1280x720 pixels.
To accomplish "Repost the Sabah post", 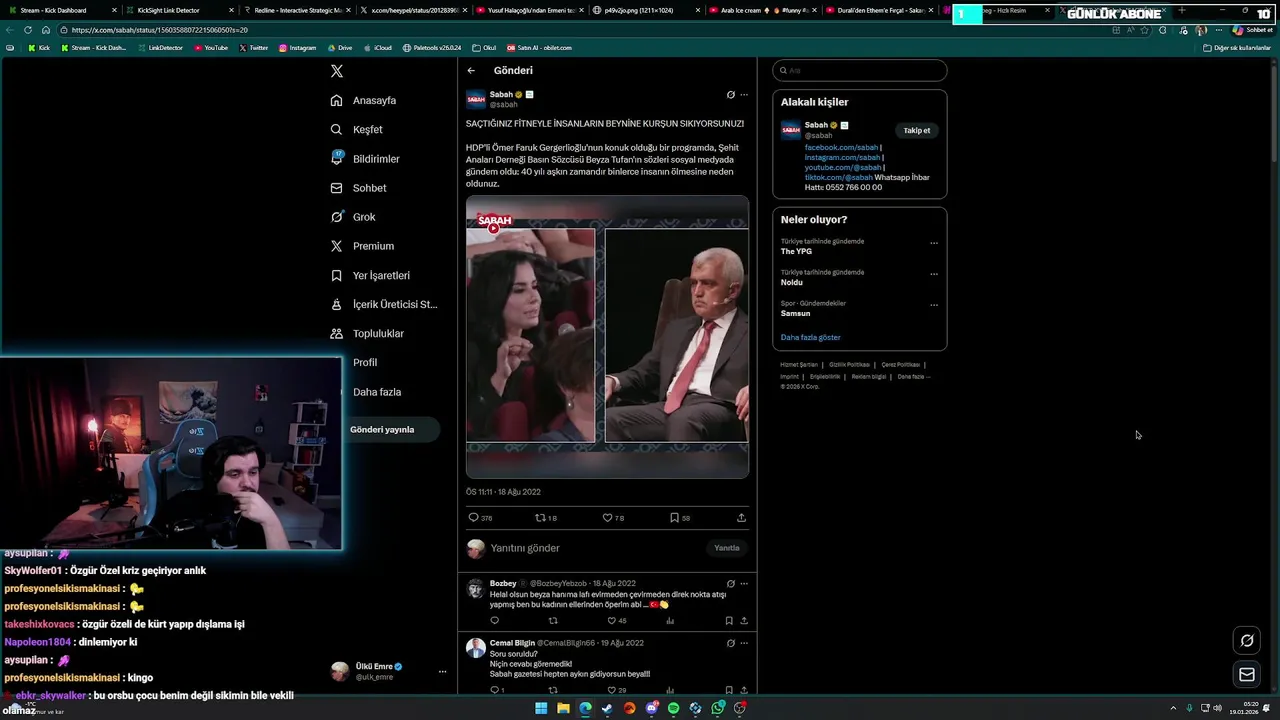I will point(546,518).
